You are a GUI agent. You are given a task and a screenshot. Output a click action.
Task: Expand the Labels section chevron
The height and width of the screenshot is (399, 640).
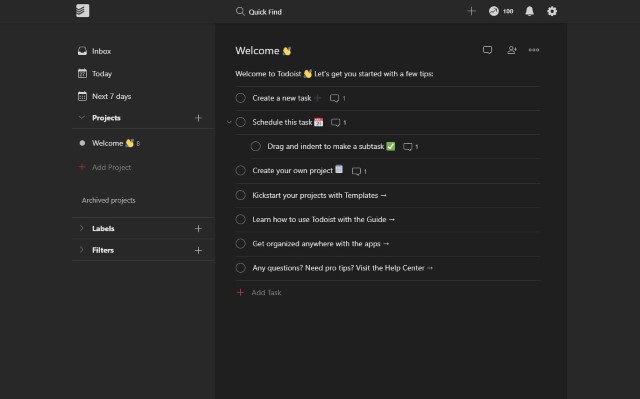point(81,228)
